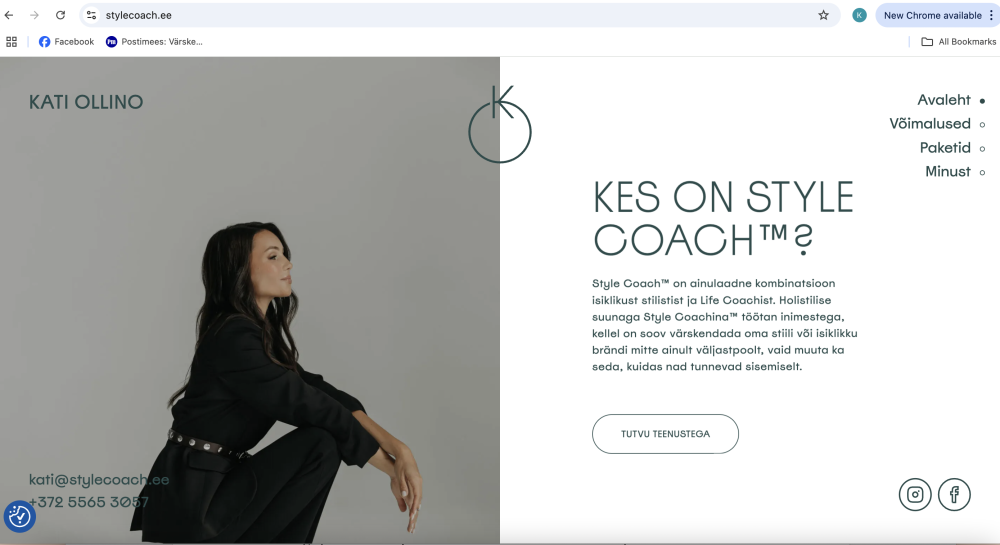Open the Chrome apps grid icon

point(11,42)
